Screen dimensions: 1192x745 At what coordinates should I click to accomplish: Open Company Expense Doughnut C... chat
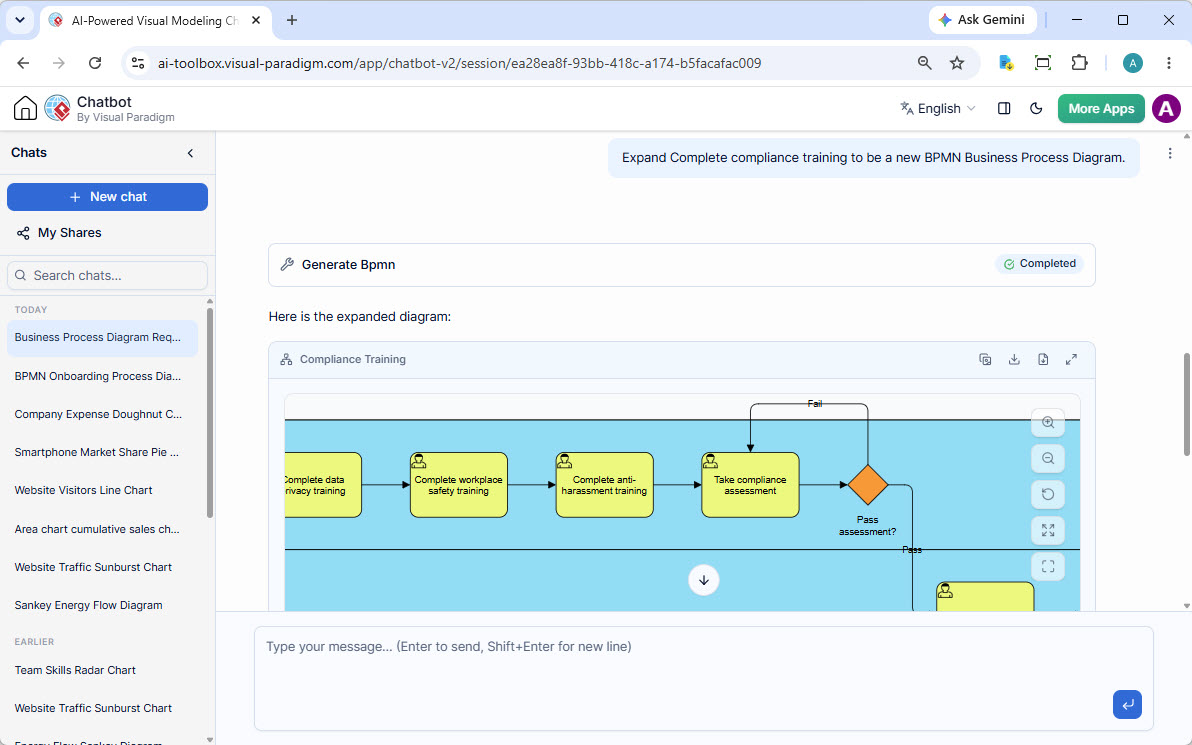(102, 414)
